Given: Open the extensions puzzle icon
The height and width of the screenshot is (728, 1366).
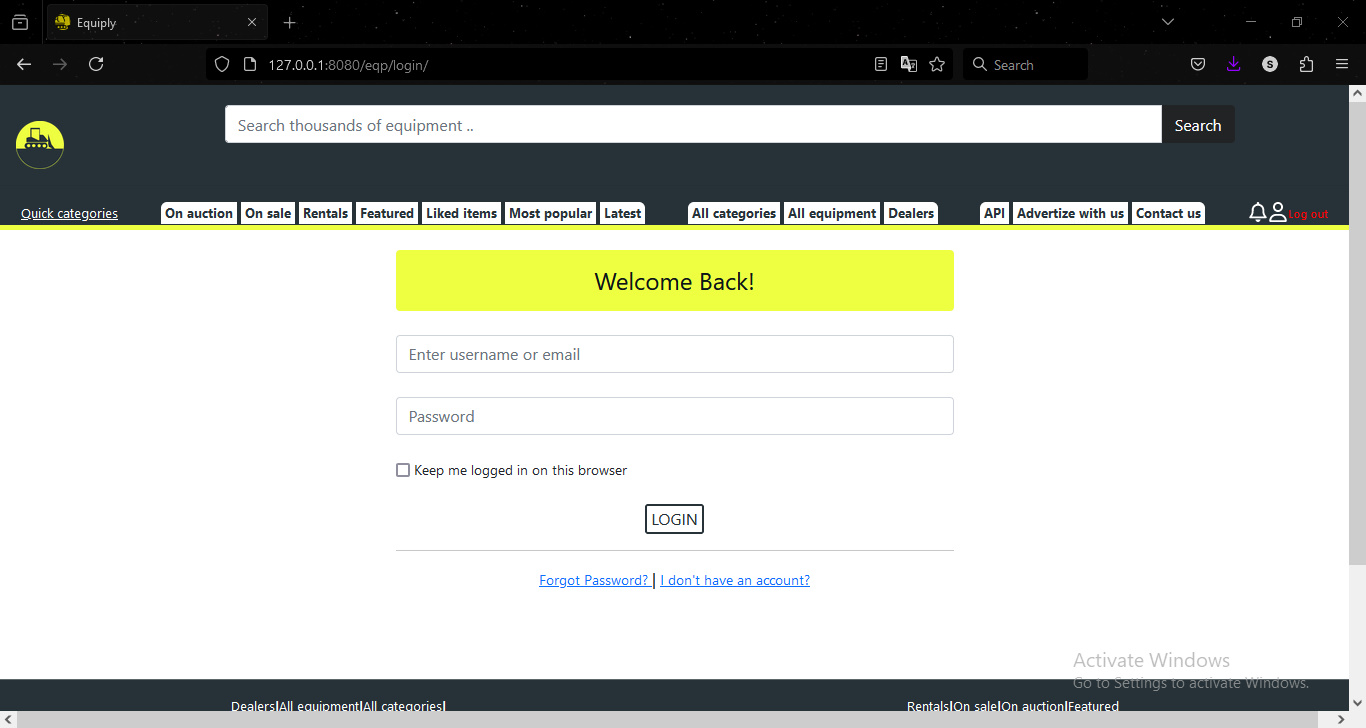Looking at the screenshot, I should point(1306,63).
